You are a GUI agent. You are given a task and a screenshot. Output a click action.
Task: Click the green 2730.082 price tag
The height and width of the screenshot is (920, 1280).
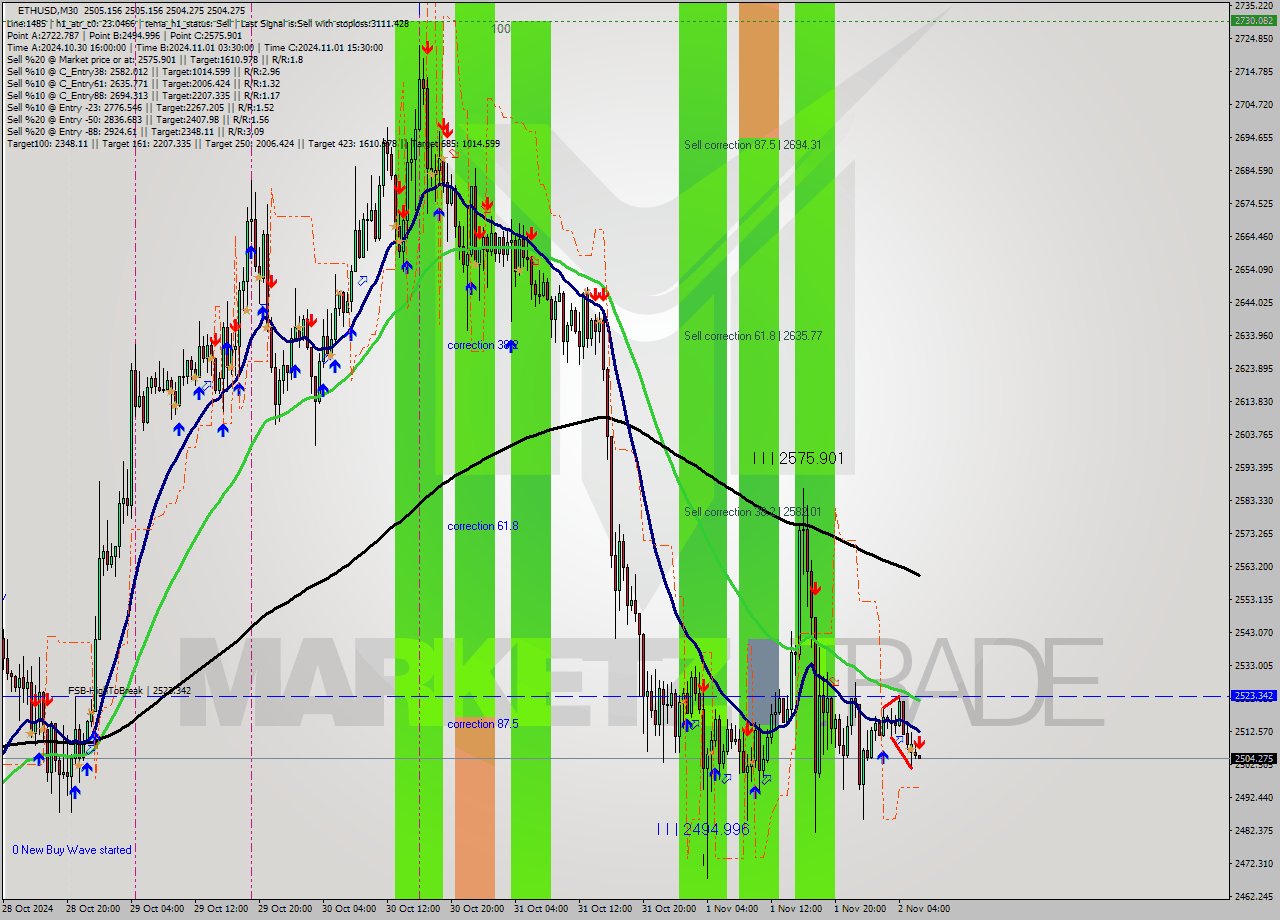(x=1253, y=20)
